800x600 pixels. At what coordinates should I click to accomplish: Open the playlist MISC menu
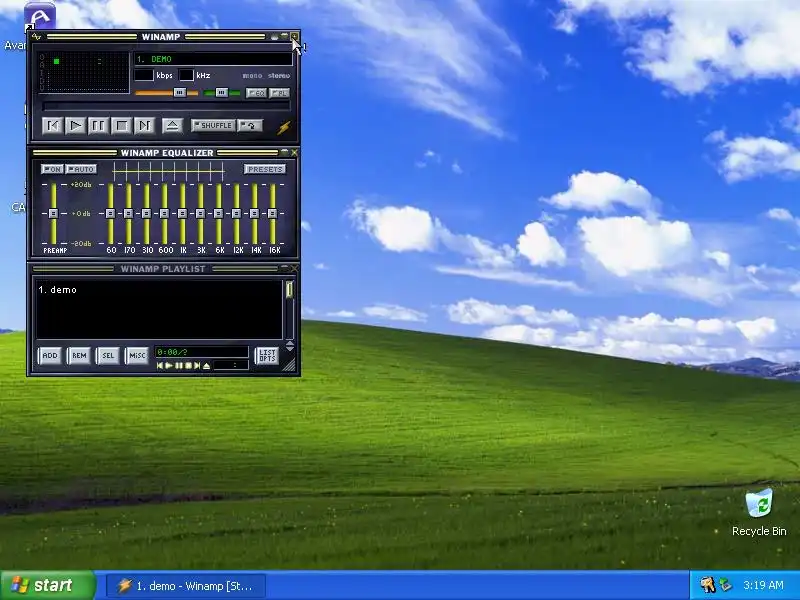[137, 356]
